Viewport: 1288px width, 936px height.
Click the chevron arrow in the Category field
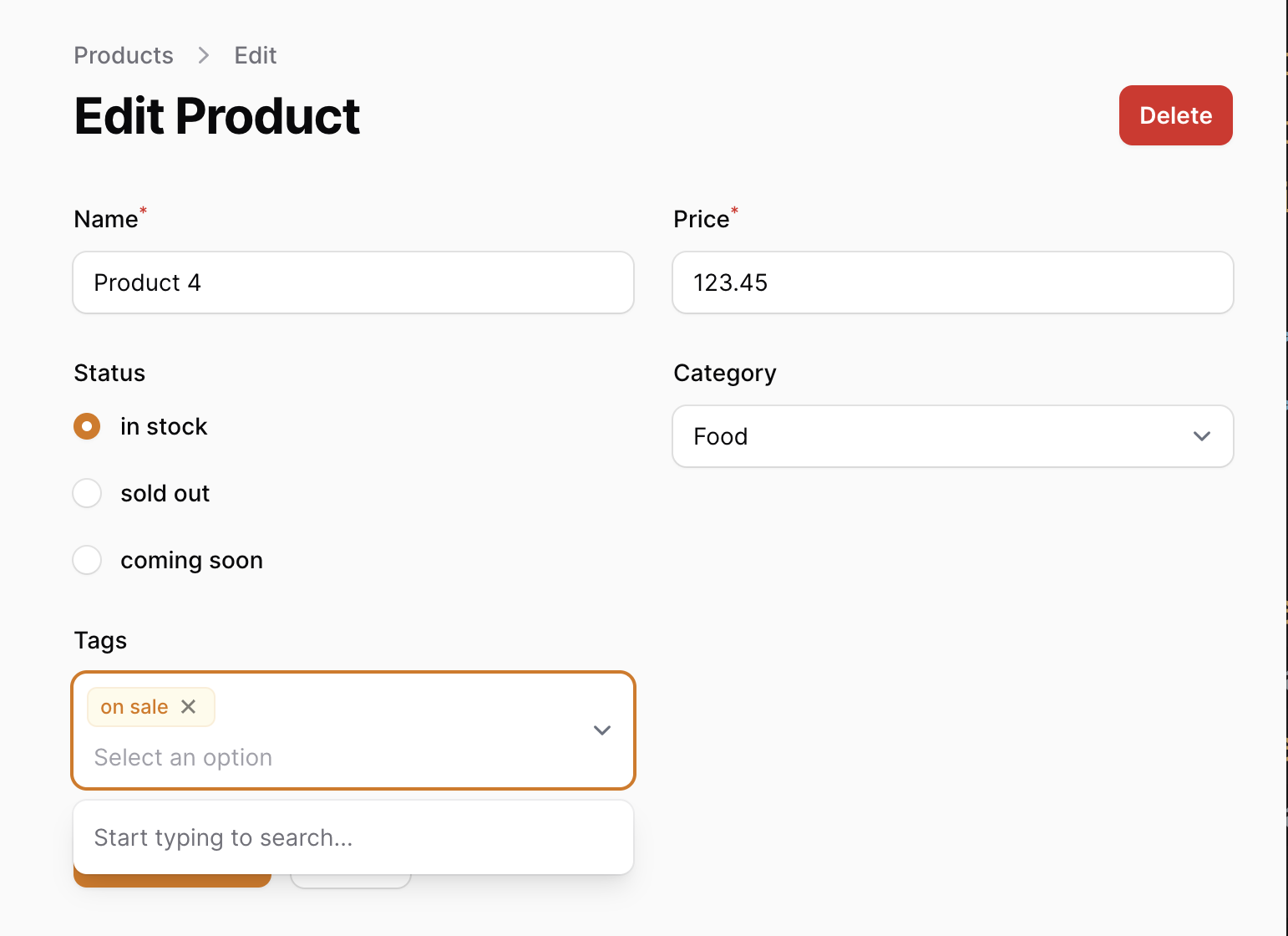[1202, 436]
